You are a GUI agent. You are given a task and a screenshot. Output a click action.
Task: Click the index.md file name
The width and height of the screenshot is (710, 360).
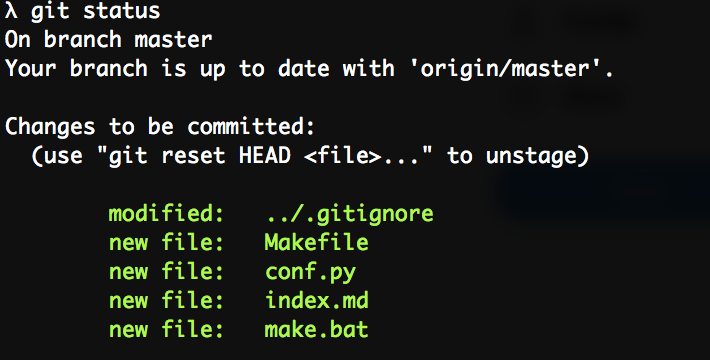click(317, 300)
